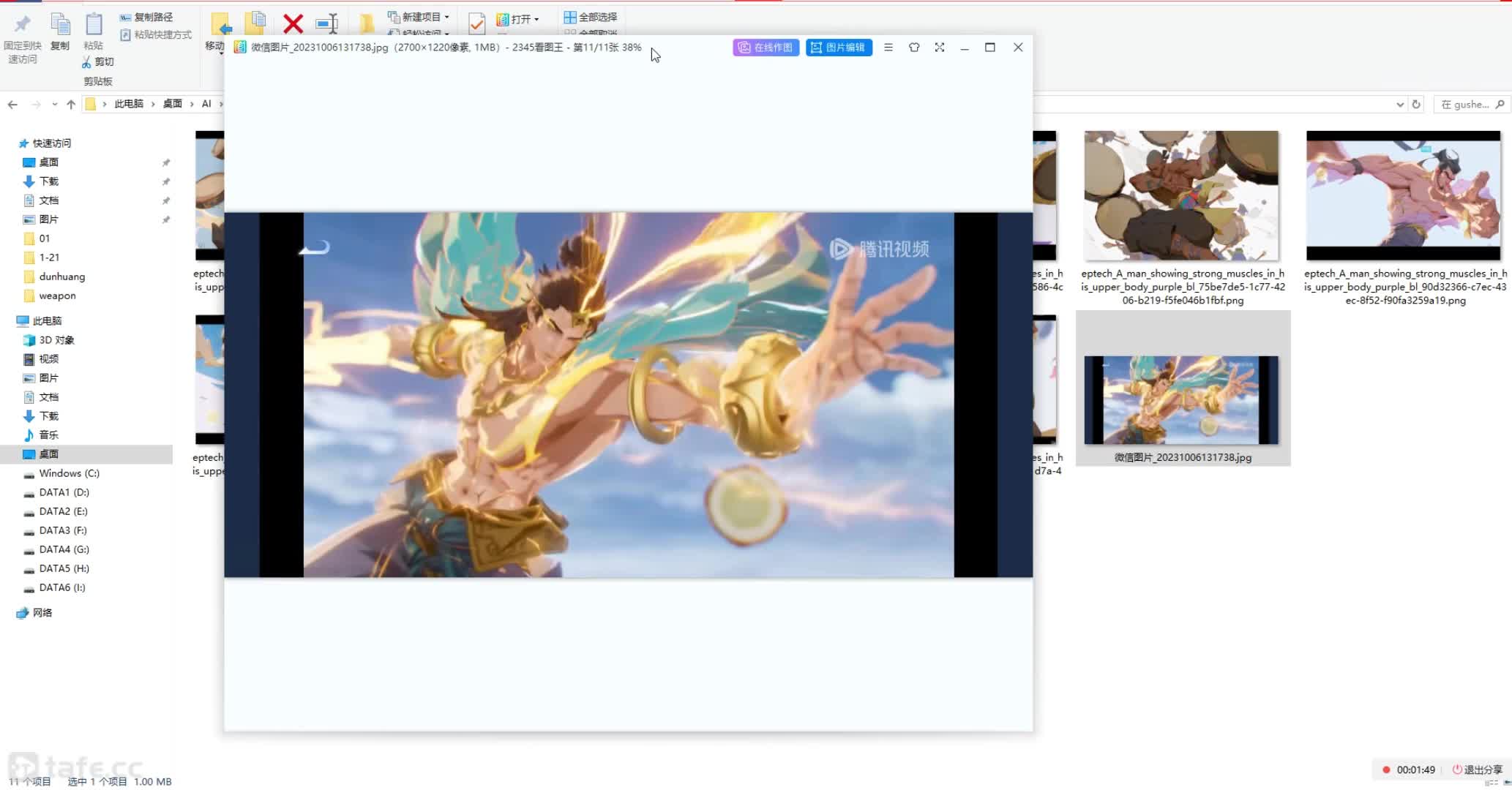Click the copy-to folder icon in ribbon
The width and height of the screenshot is (1512, 790).
(x=255, y=23)
